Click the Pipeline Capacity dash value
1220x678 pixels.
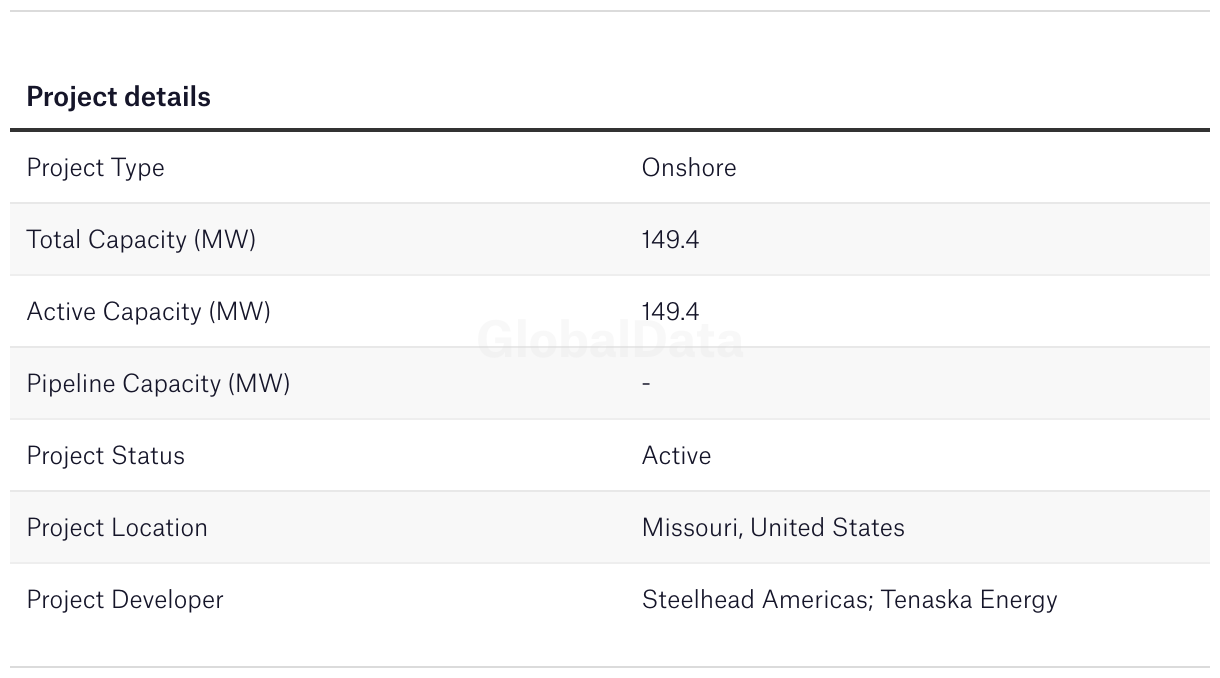[x=646, y=383]
